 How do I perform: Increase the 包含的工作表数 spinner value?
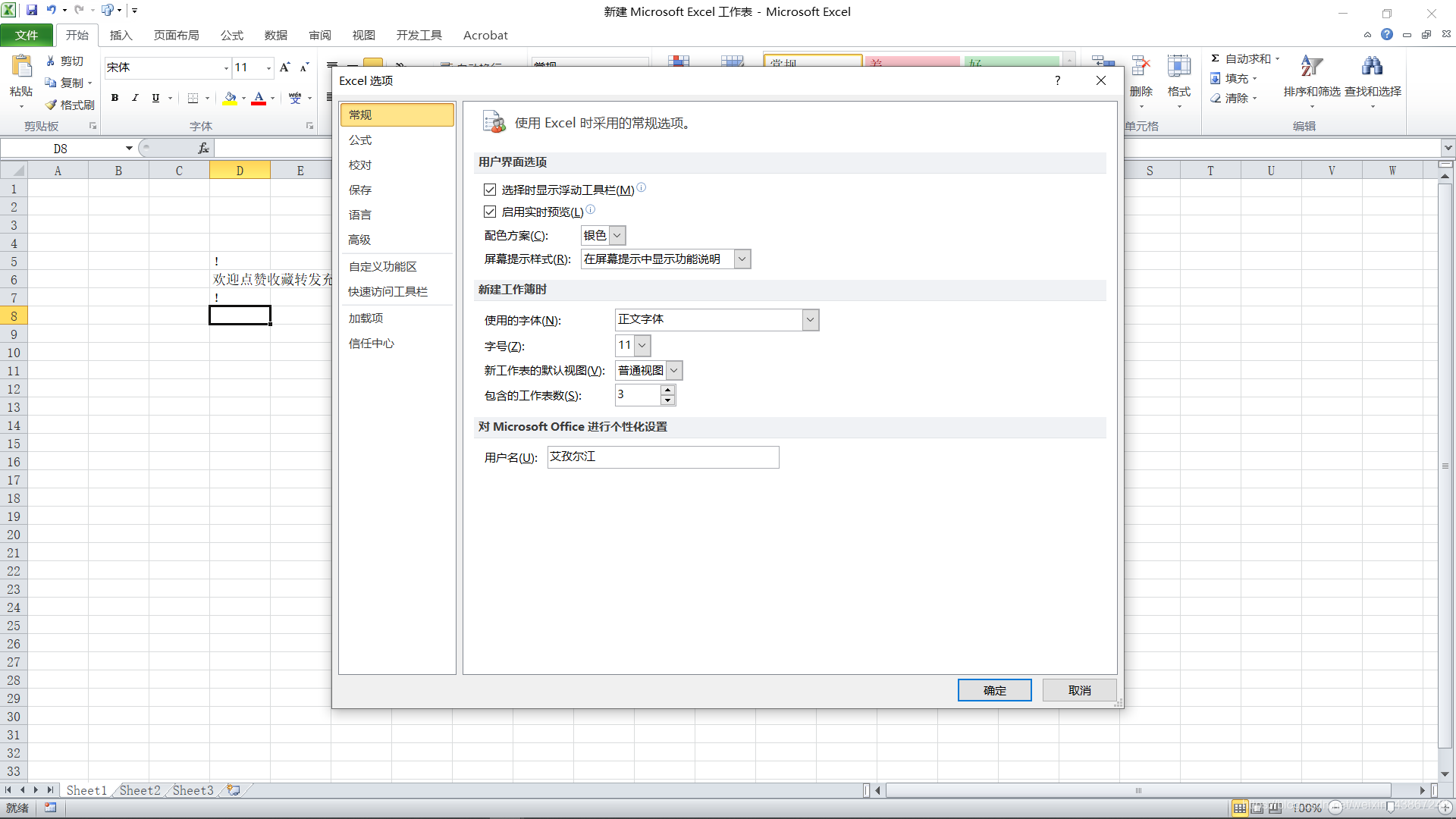pyautogui.click(x=667, y=390)
